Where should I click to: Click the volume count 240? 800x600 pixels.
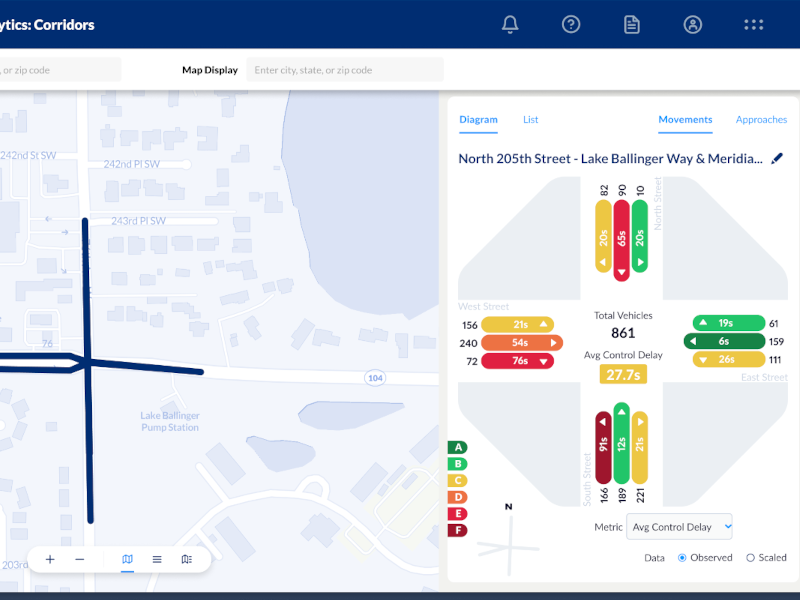pyautogui.click(x=468, y=343)
